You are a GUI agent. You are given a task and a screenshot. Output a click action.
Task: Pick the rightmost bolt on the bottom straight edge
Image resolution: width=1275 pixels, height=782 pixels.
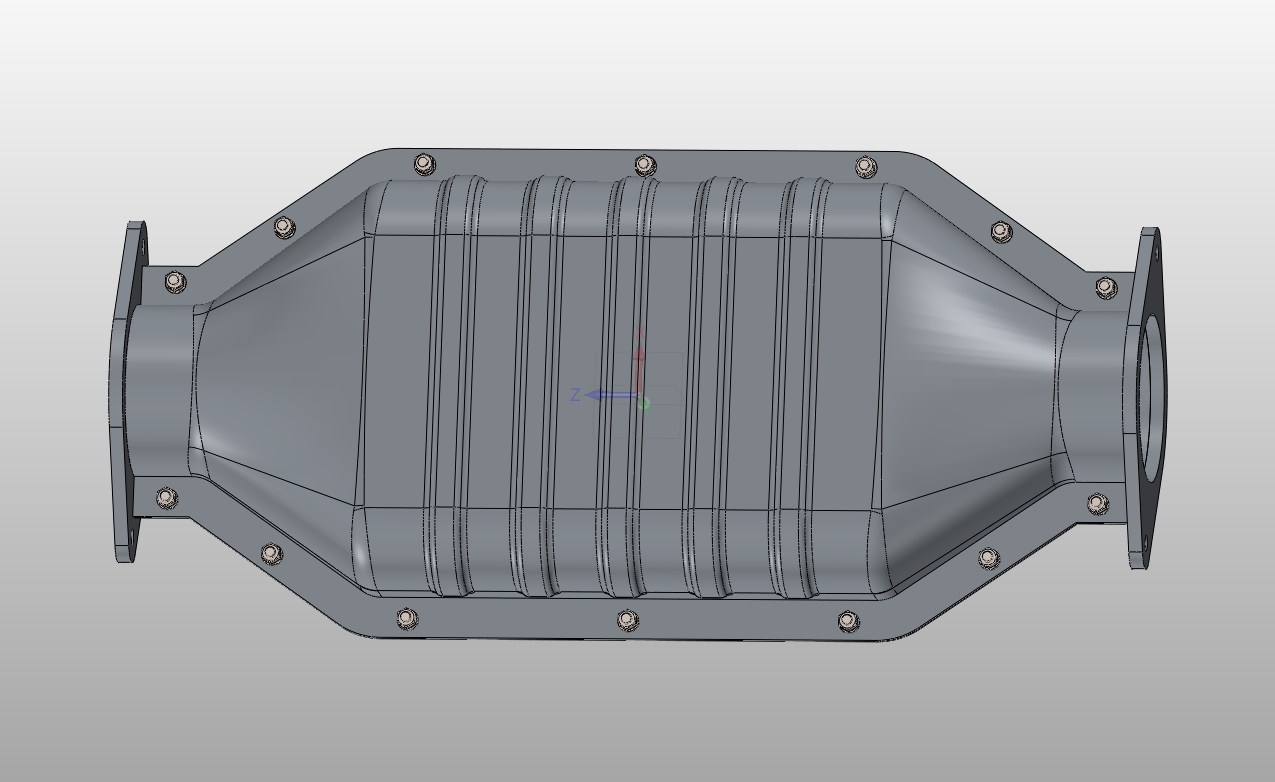(x=847, y=621)
